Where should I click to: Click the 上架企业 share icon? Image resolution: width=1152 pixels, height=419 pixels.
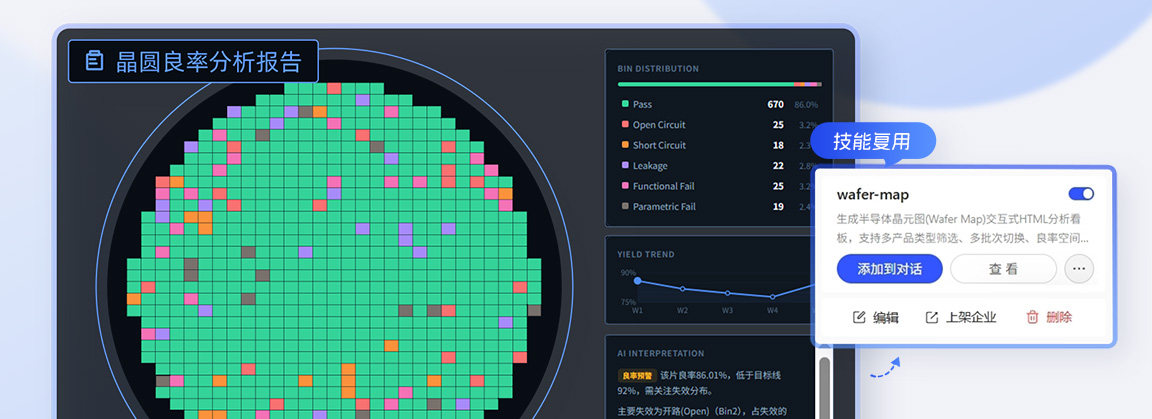[932, 318]
